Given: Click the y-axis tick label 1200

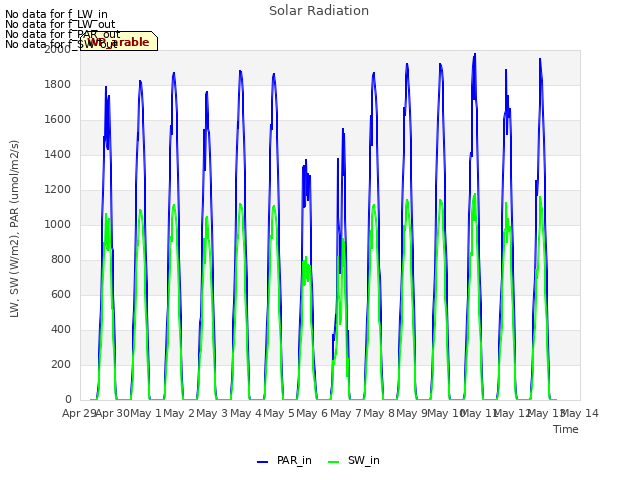Looking at the screenshot, I should (x=58, y=190).
